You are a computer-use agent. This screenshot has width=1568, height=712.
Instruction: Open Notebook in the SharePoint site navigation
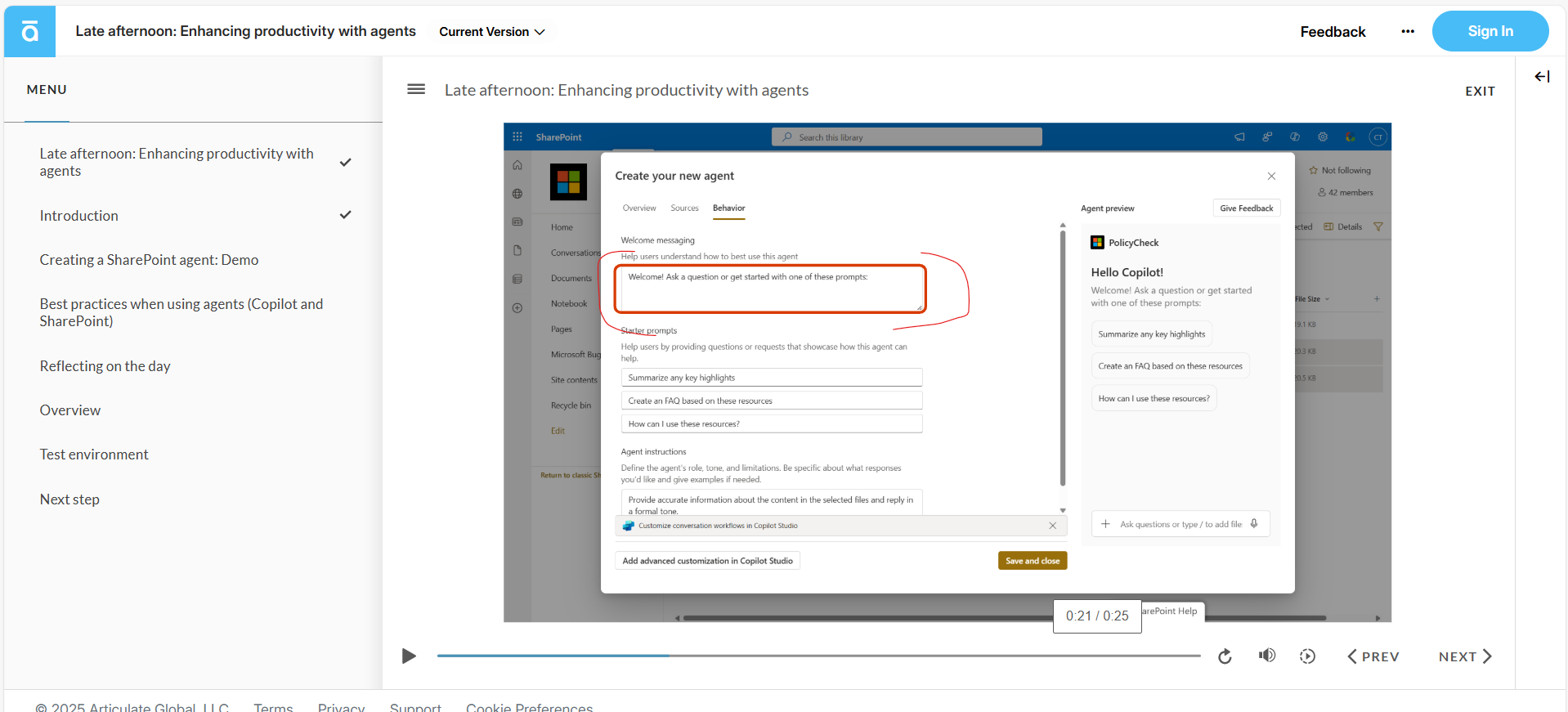[x=568, y=303]
